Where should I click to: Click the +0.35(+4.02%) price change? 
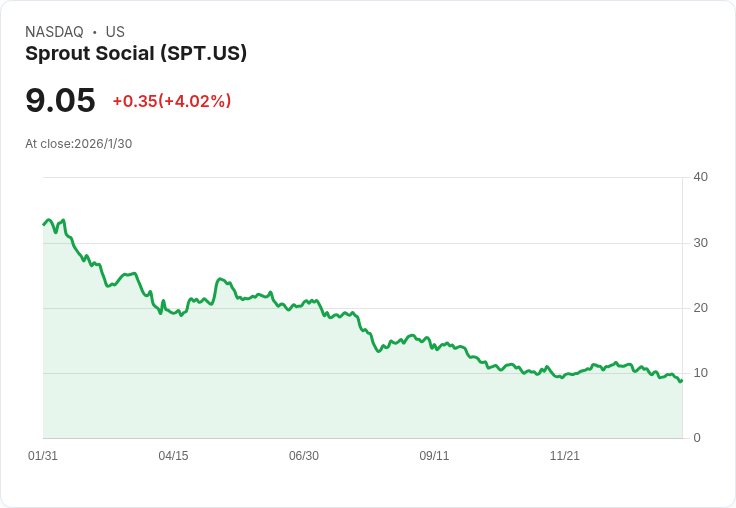coord(172,101)
